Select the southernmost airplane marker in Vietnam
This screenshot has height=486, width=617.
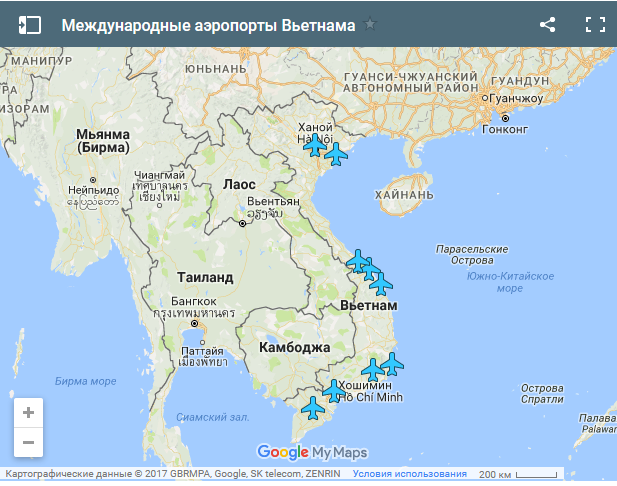313,408
